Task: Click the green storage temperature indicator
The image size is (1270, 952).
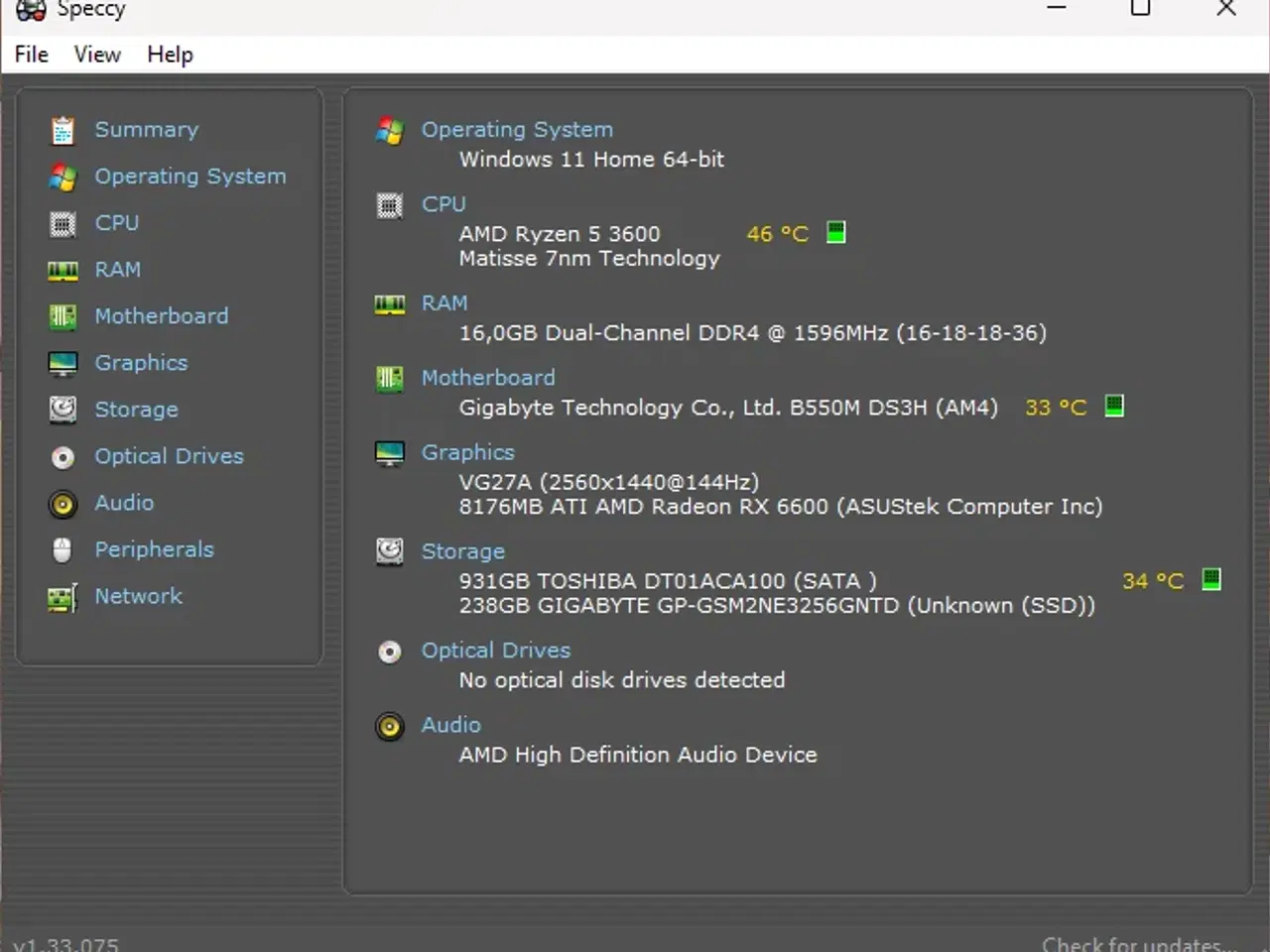Action: tap(1211, 580)
